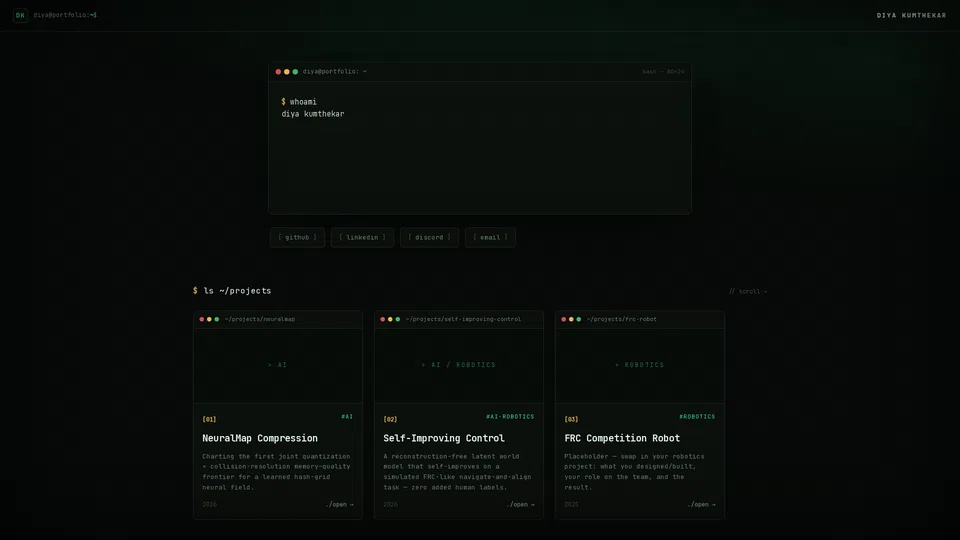Click green dot in main terminal window
Image resolution: width=960 pixels, height=540 pixels.
(x=295, y=72)
